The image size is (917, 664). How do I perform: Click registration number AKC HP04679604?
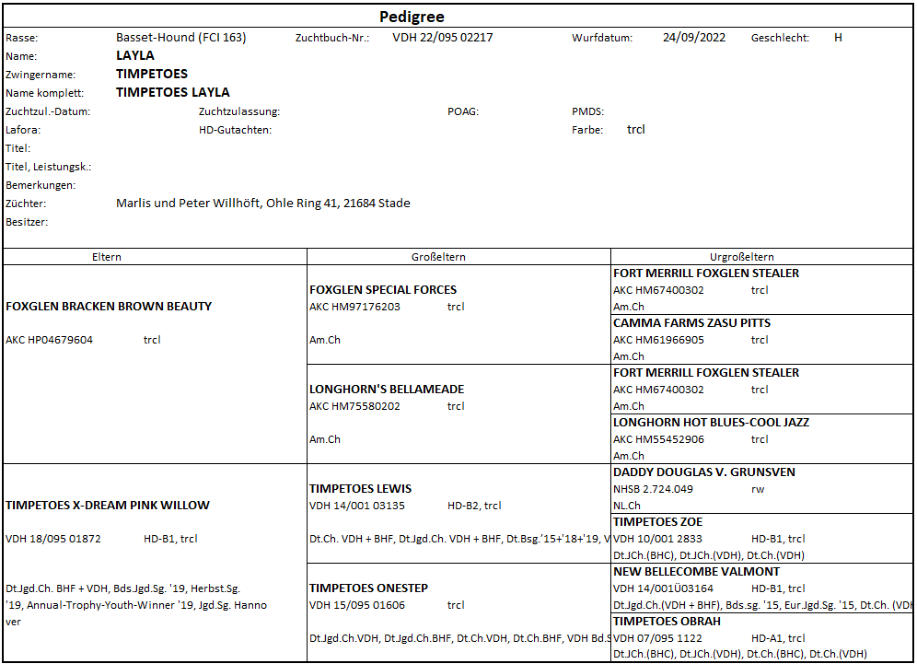49,340
